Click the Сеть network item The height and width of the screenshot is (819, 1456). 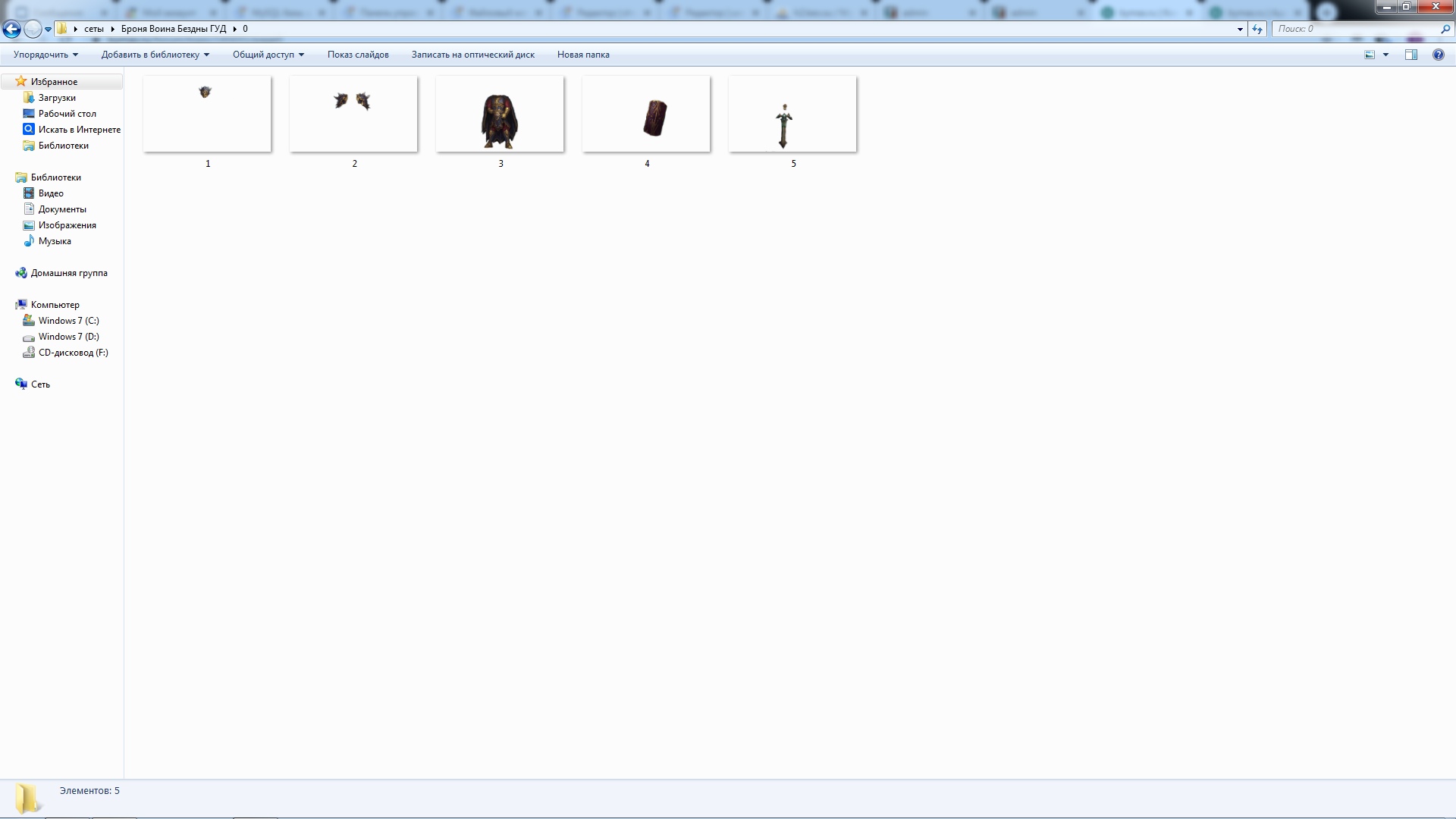tap(40, 384)
